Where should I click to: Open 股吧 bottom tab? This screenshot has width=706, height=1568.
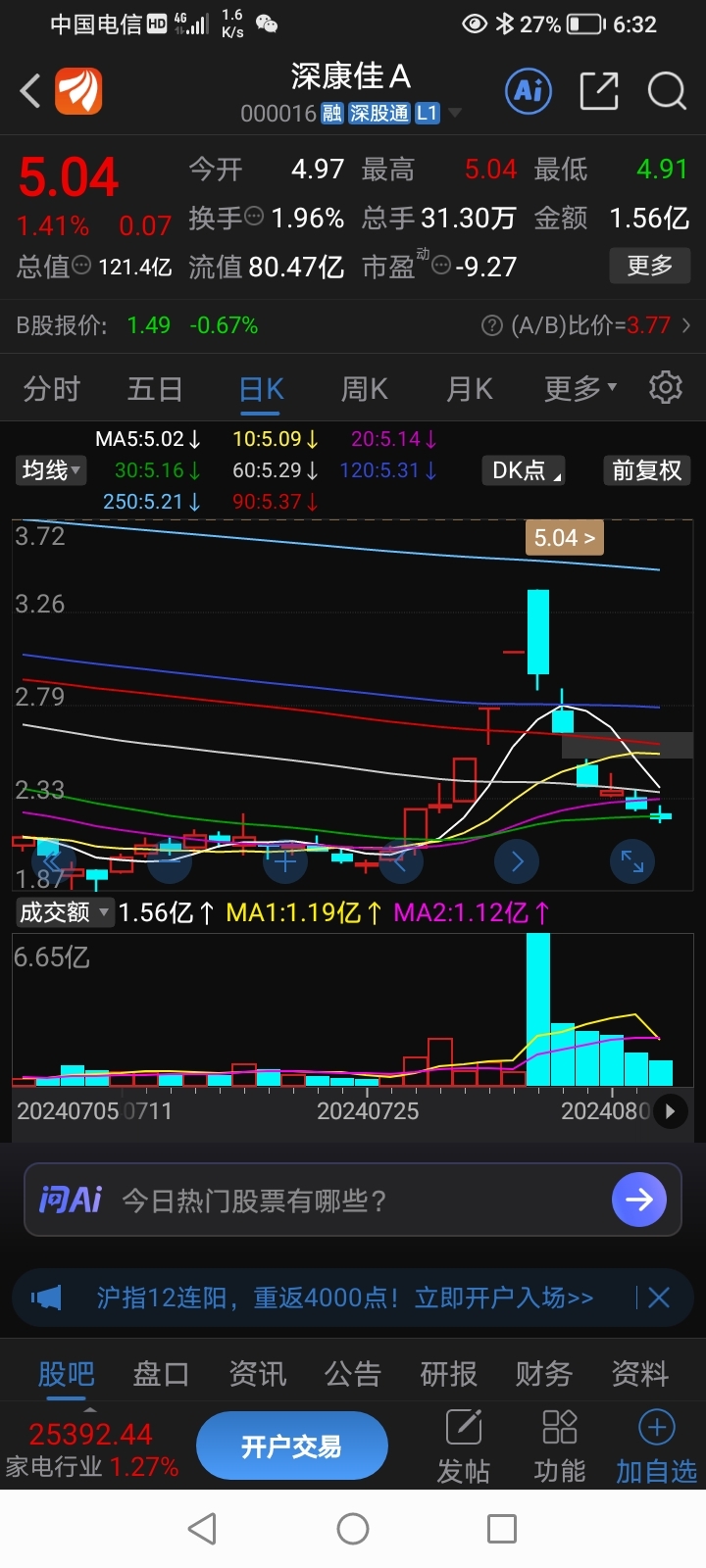67,1374
